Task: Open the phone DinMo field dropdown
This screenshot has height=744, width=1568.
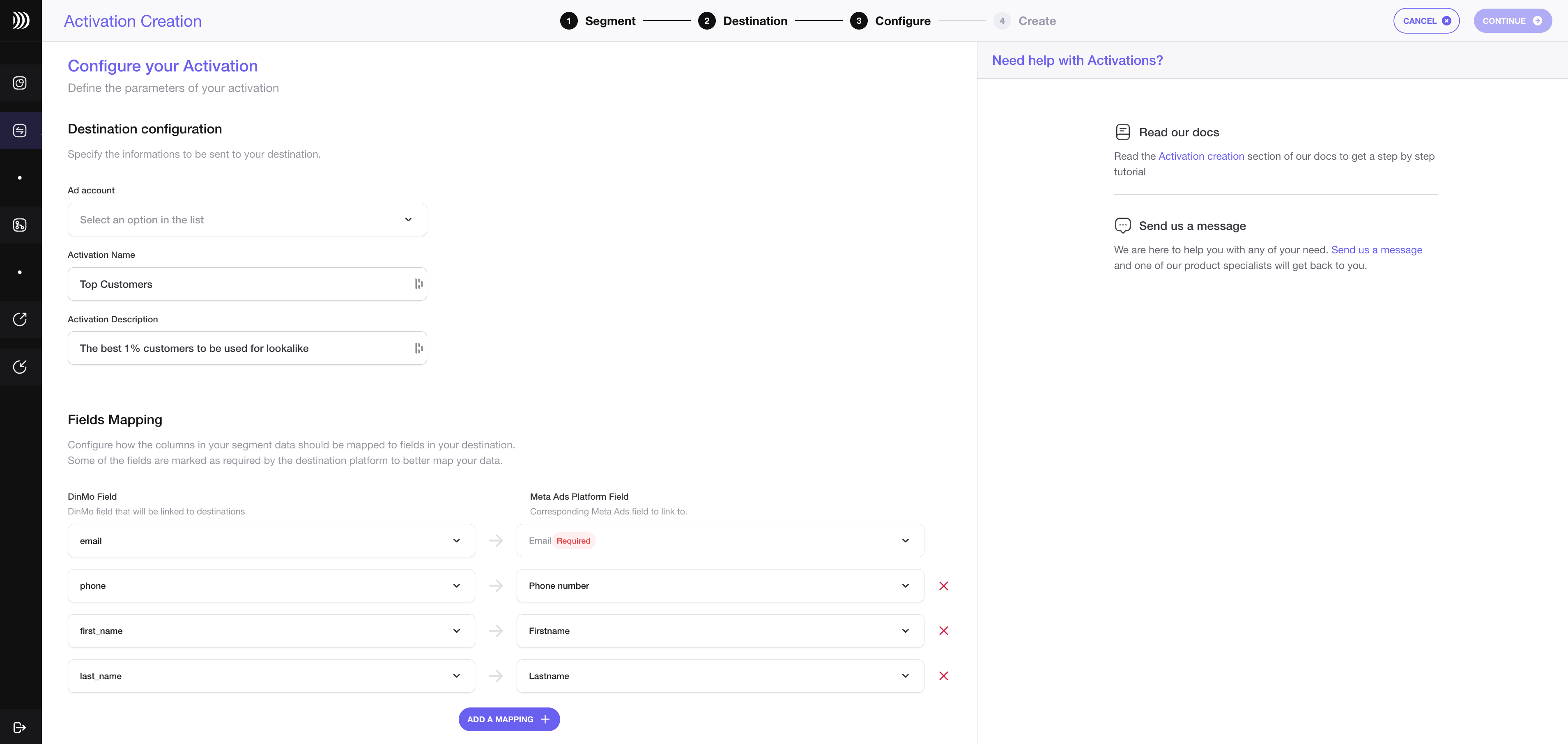Action: [271, 586]
